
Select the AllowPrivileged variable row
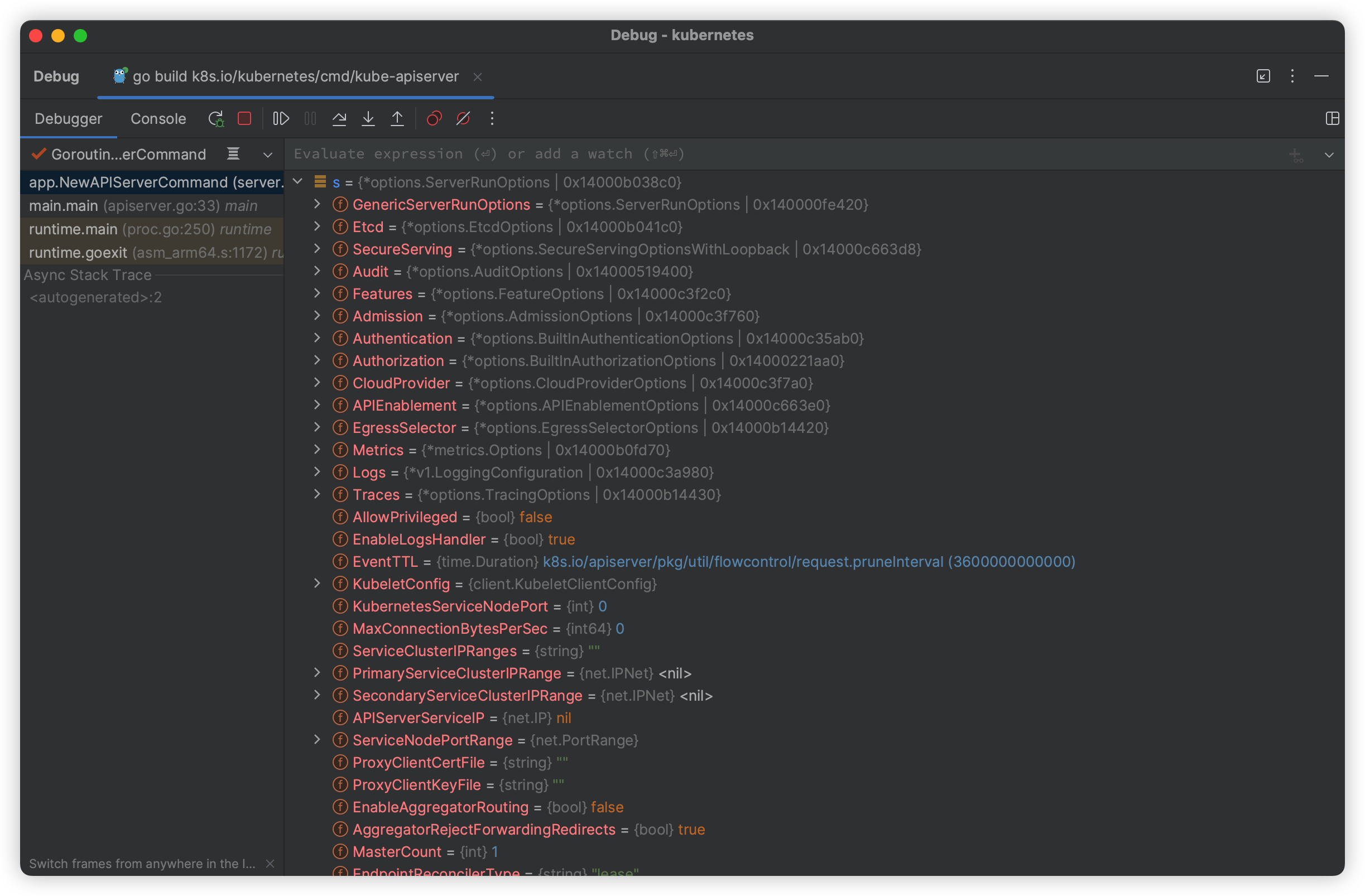pos(814,517)
